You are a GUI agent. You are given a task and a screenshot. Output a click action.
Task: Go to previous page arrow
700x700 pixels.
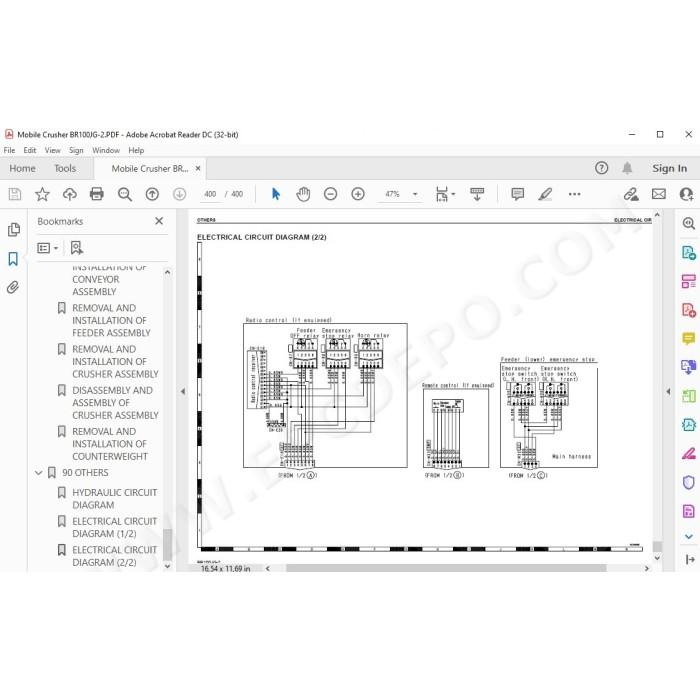[x=152, y=194]
